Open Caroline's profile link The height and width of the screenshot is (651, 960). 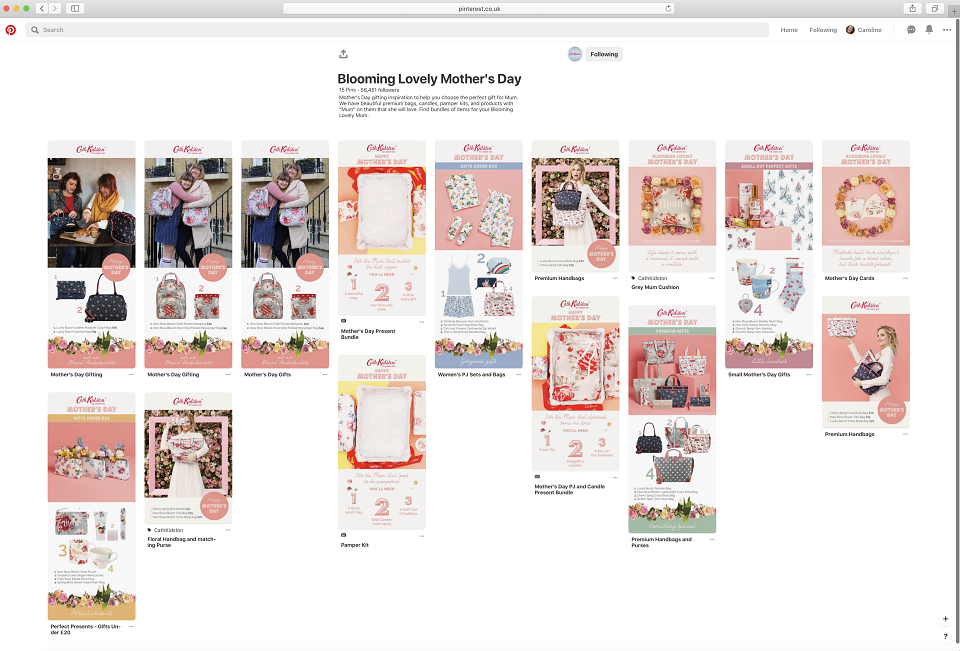pyautogui.click(x=863, y=29)
